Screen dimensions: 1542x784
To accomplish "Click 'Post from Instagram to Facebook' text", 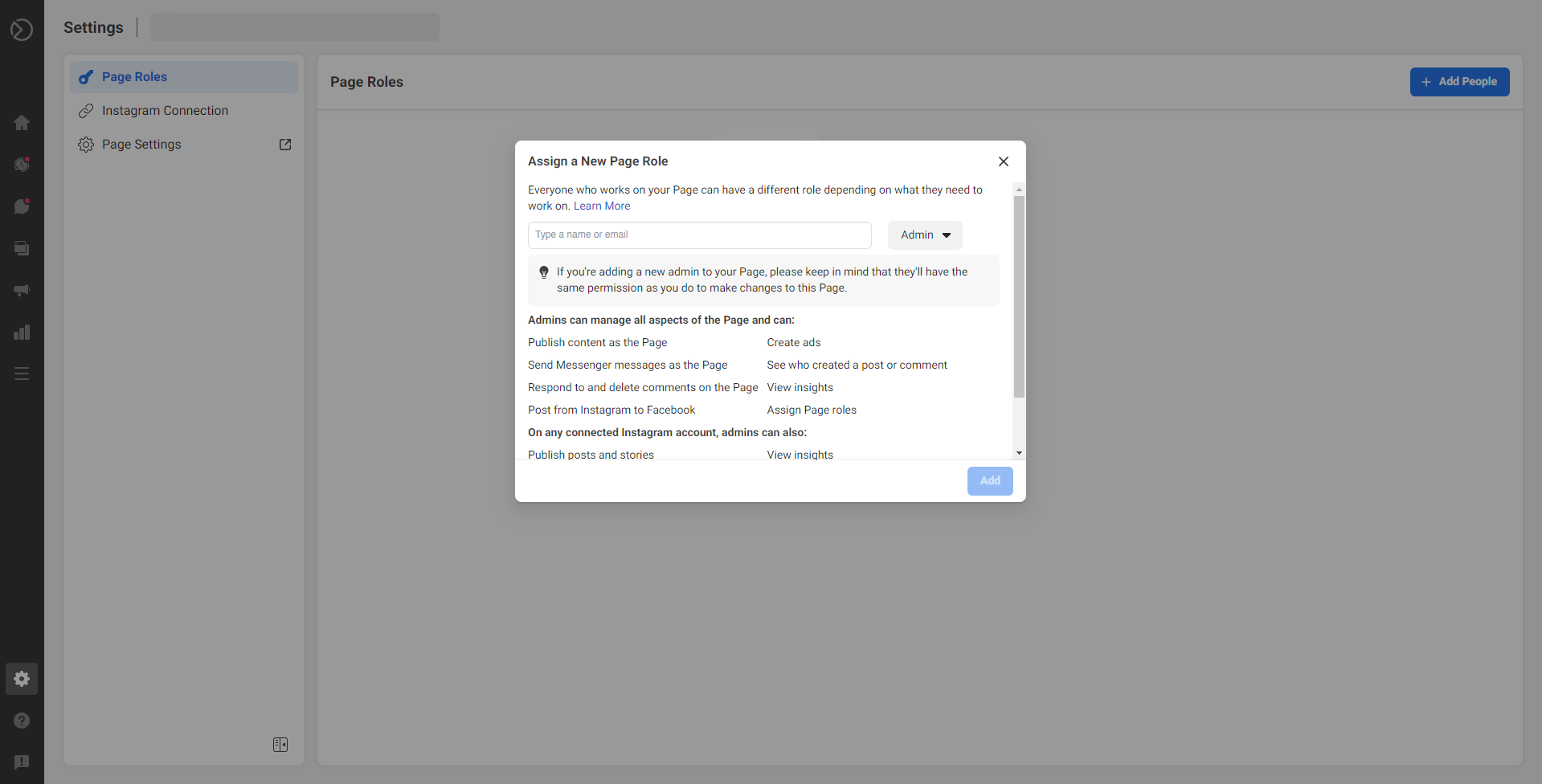I will point(611,410).
